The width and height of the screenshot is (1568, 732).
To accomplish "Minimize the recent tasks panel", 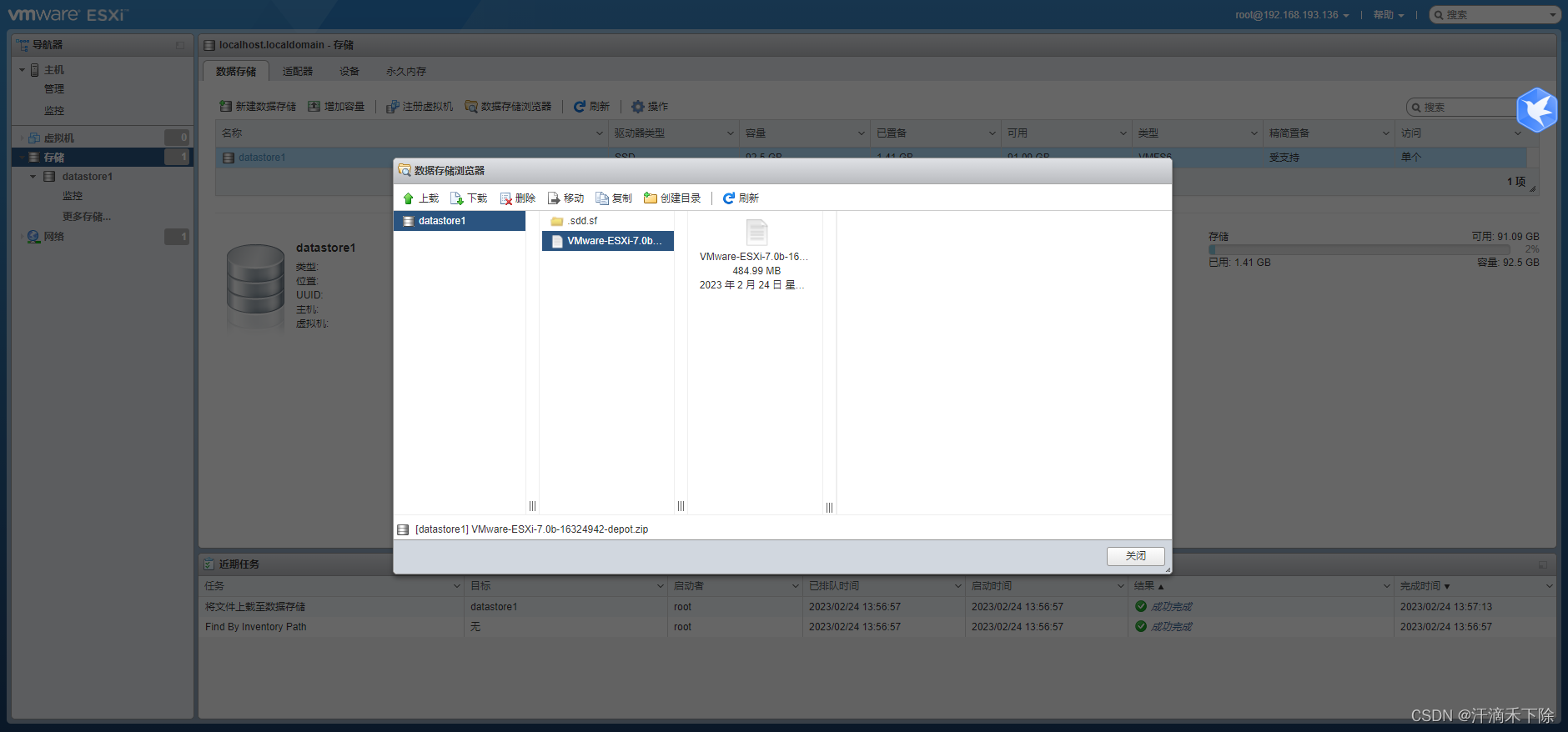I will tap(1543, 564).
